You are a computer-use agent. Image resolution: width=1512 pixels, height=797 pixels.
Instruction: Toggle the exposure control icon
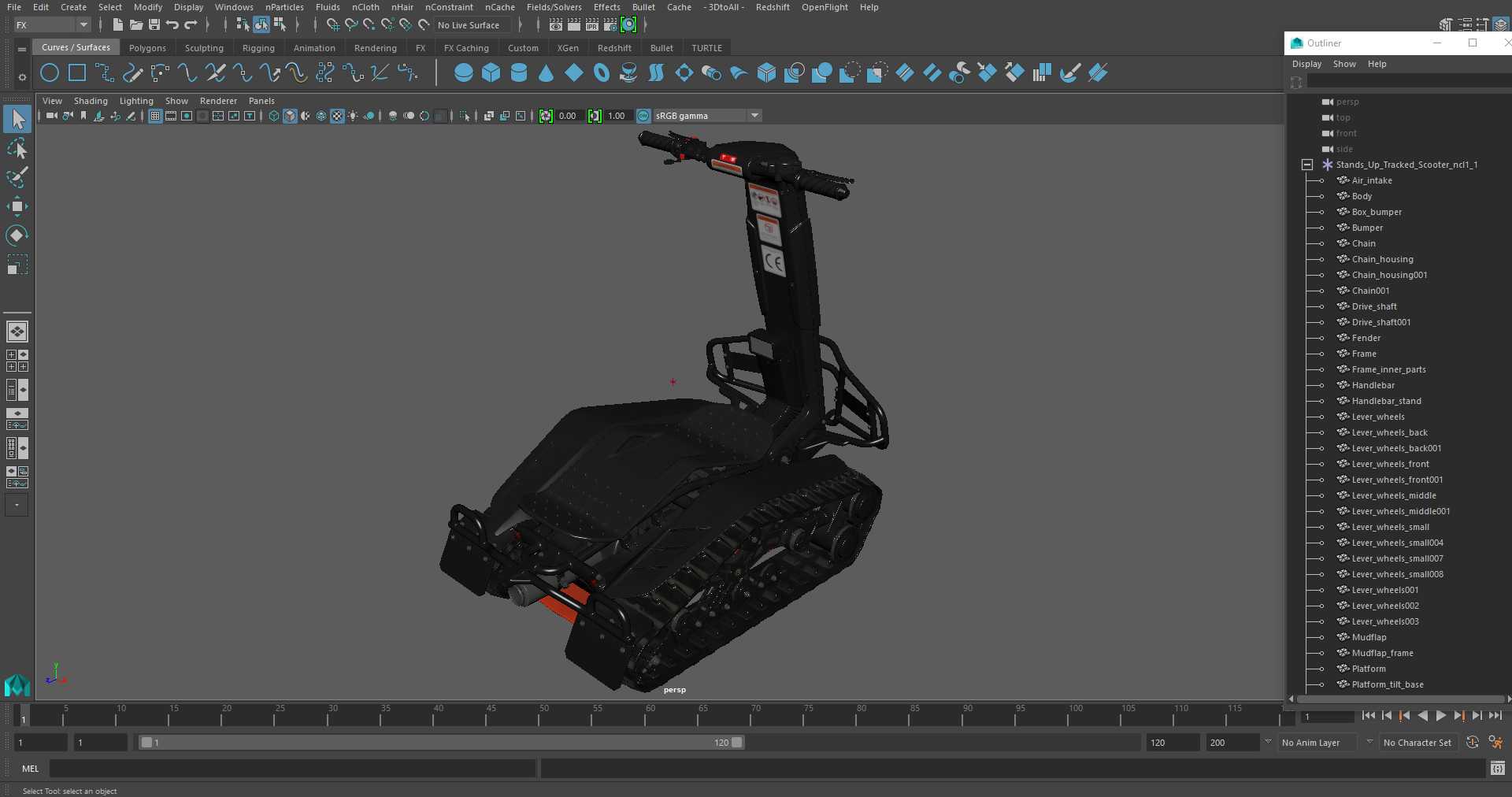[x=546, y=116]
